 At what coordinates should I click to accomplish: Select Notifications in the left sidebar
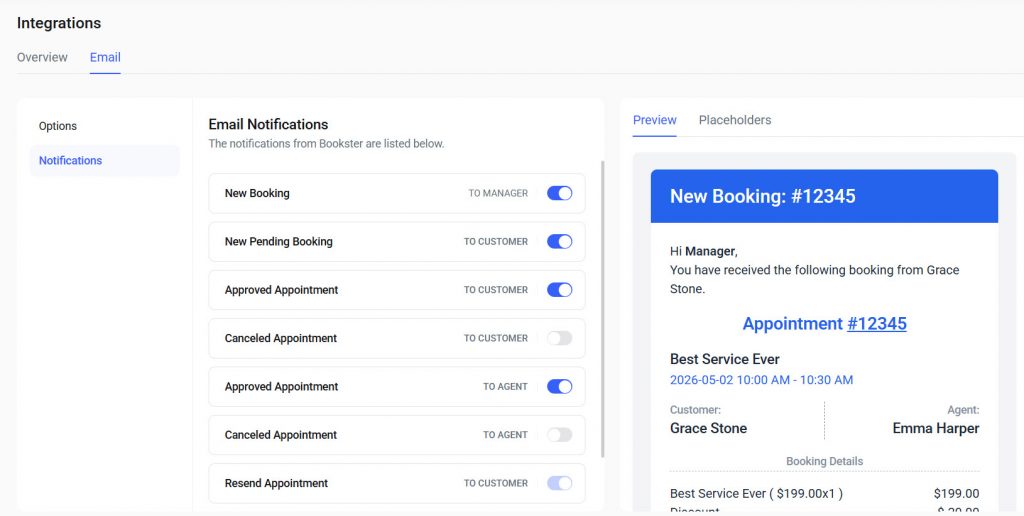(x=70, y=160)
